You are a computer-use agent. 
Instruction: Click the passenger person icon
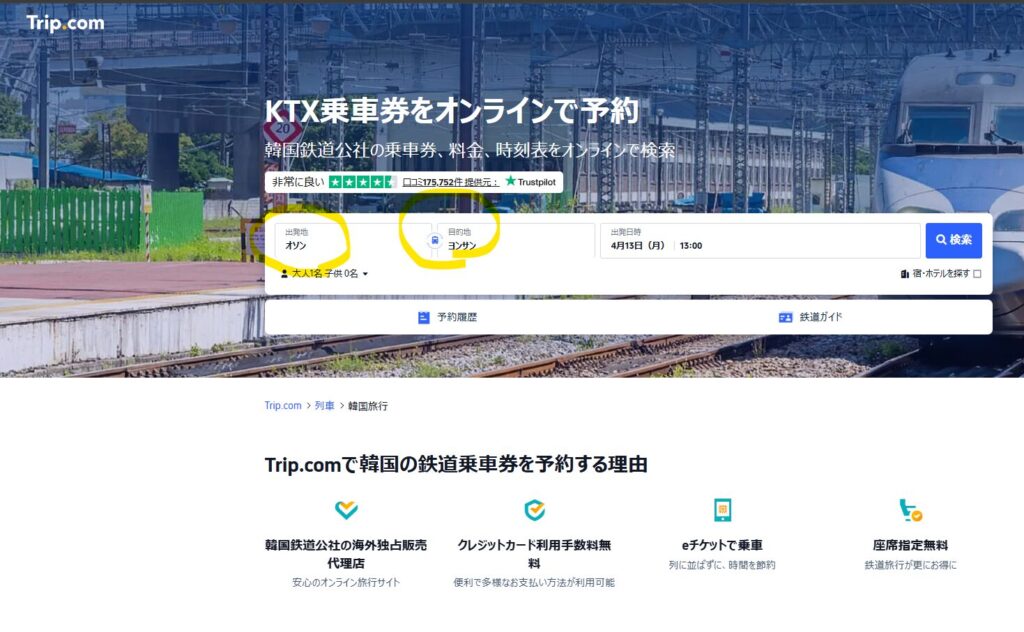[x=284, y=274]
